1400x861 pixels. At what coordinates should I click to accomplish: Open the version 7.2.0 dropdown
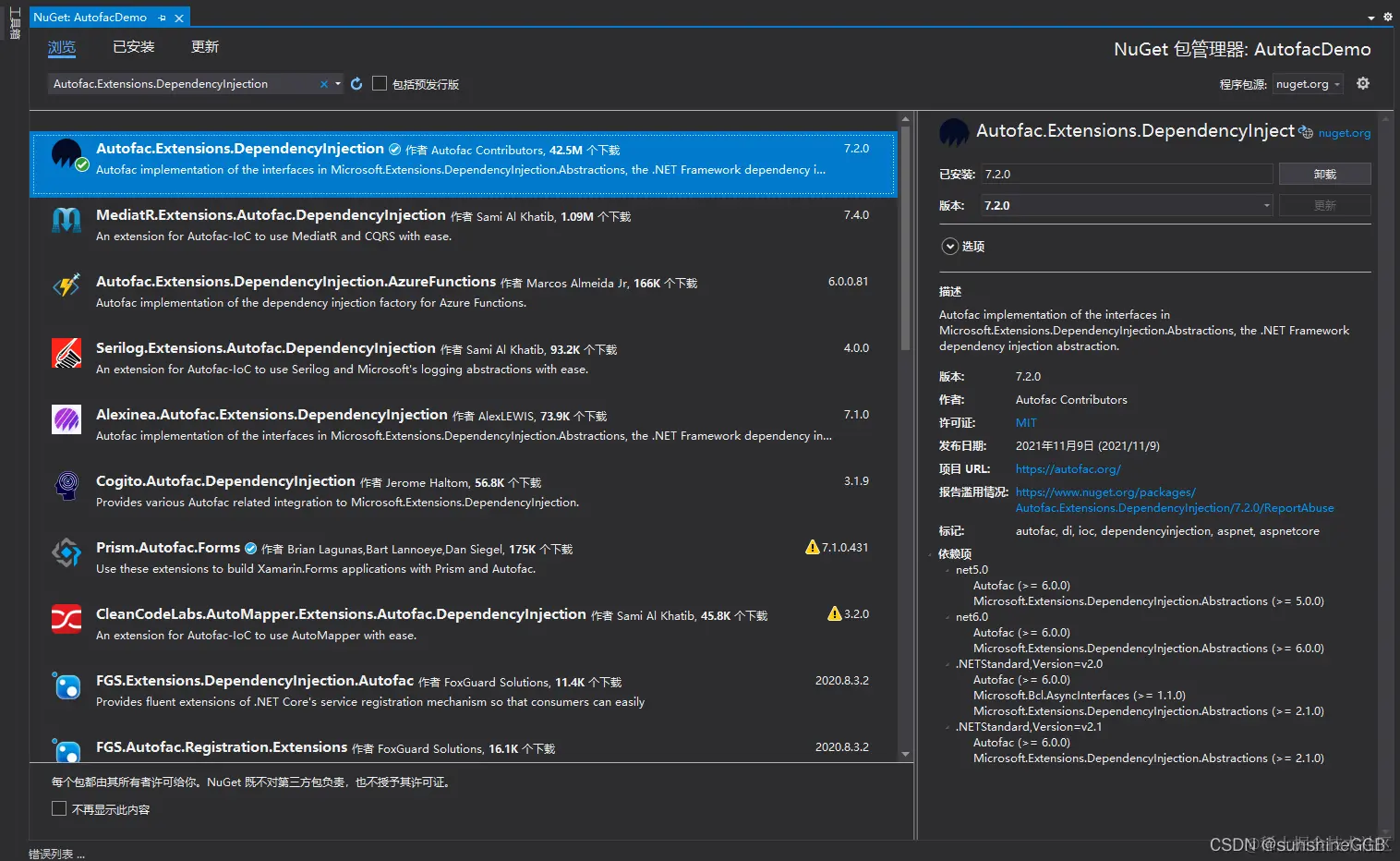click(x=1128, y=205)
